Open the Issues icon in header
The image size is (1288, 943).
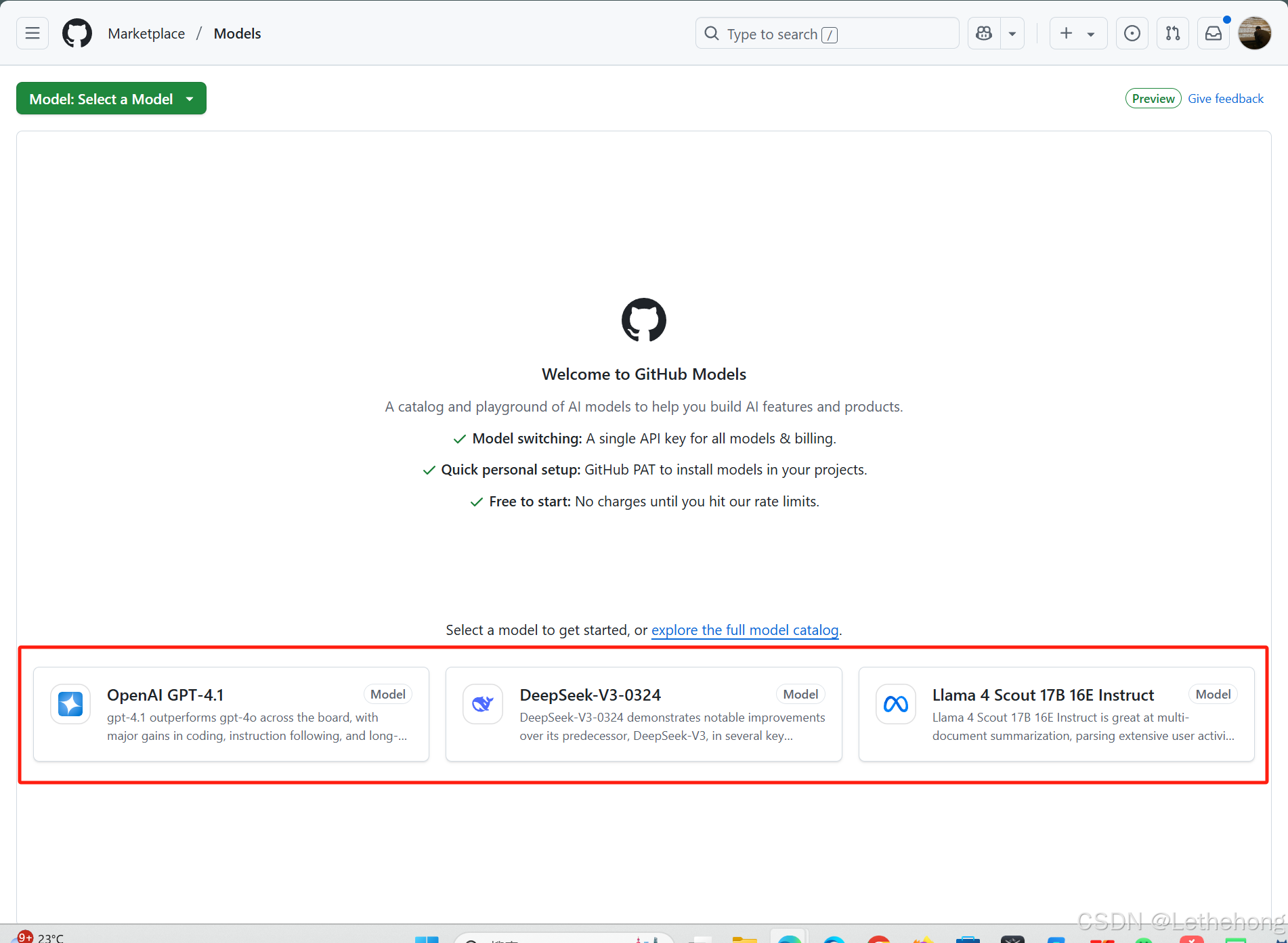1132,33
